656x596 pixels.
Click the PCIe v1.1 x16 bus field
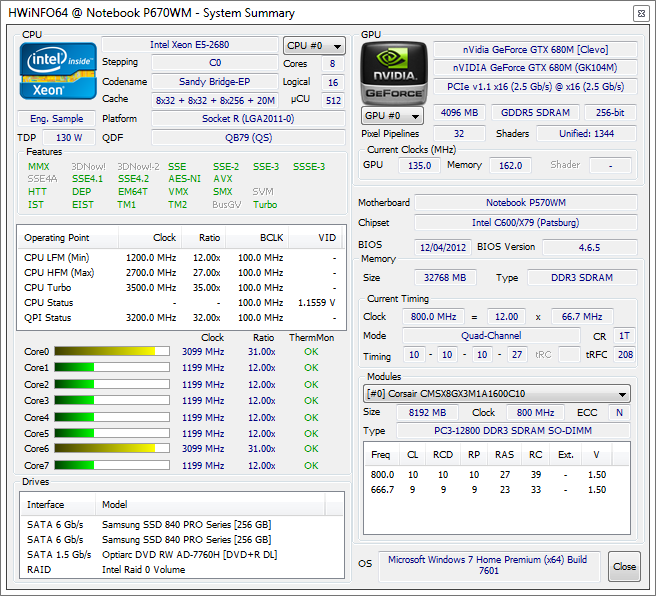coord(536,87)
